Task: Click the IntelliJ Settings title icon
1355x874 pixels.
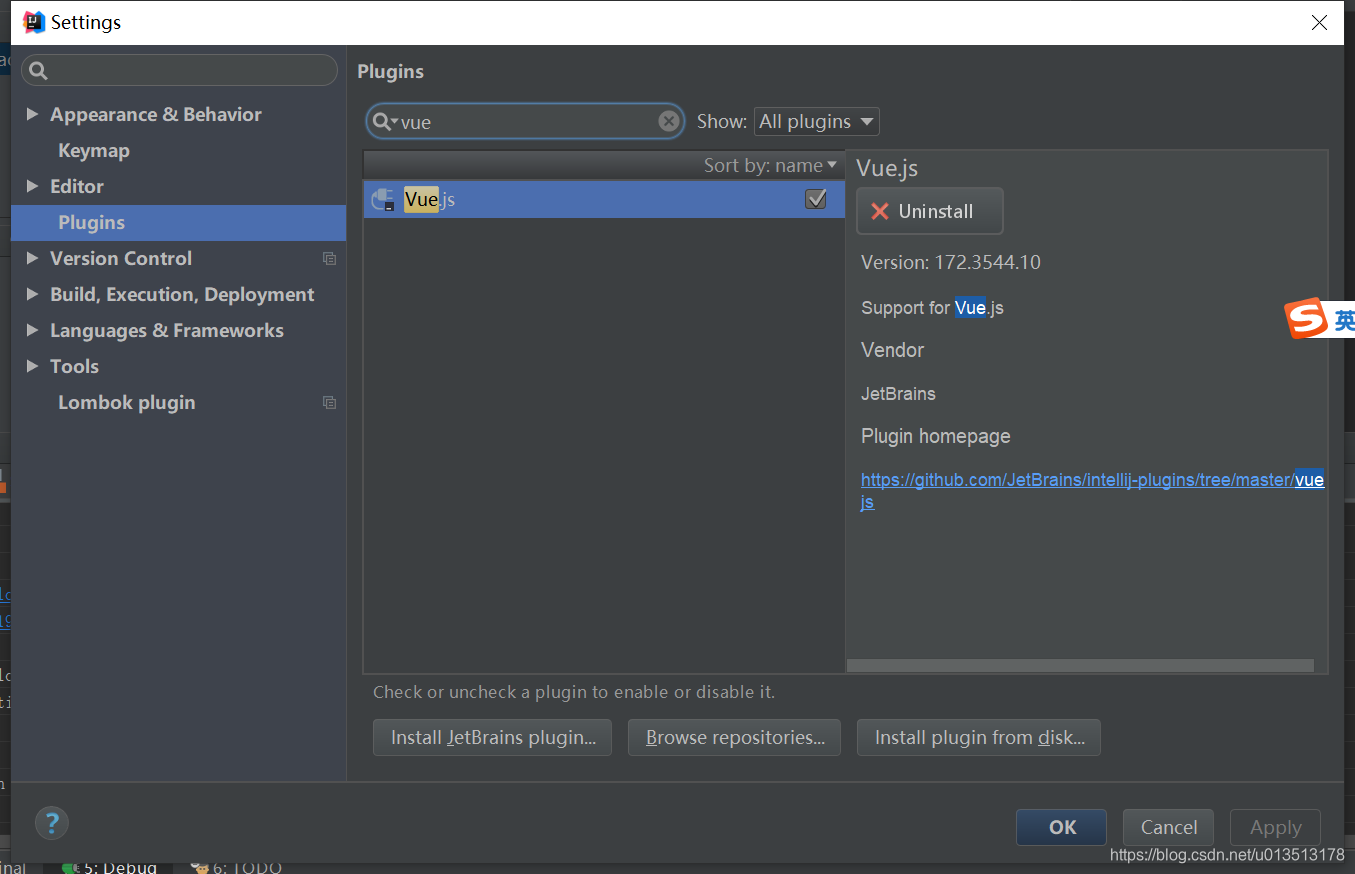Action: coord(34,22)
